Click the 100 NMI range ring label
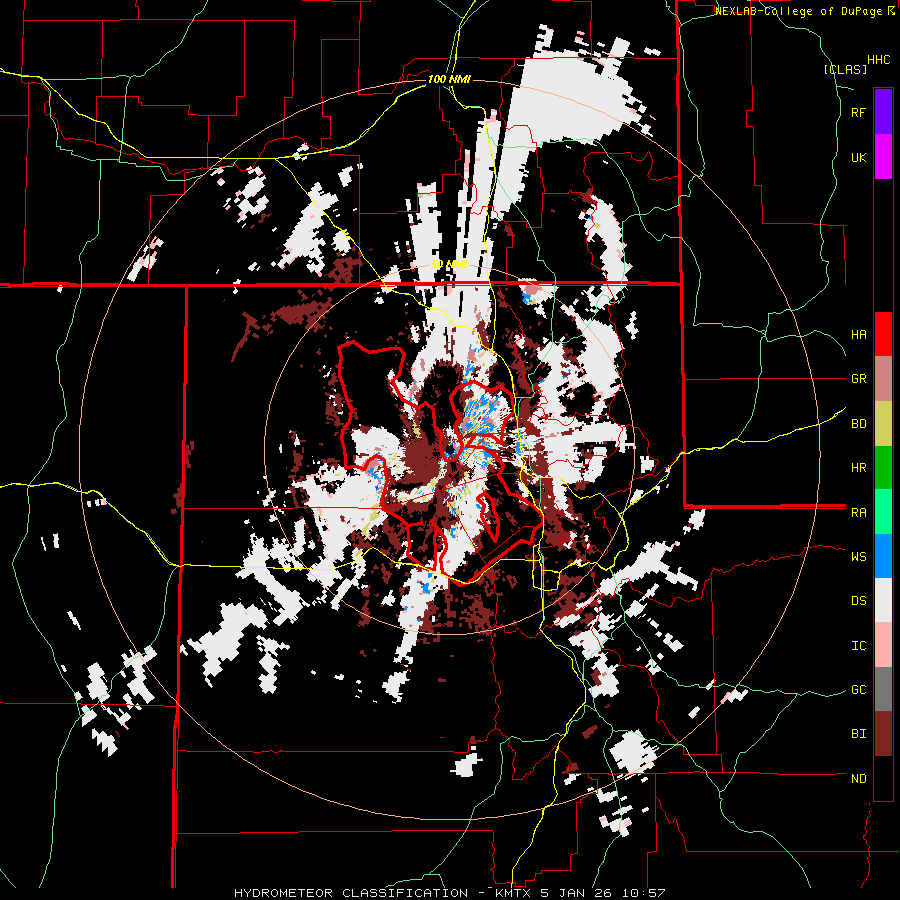The image size is (900, 900). click(449, 79)
